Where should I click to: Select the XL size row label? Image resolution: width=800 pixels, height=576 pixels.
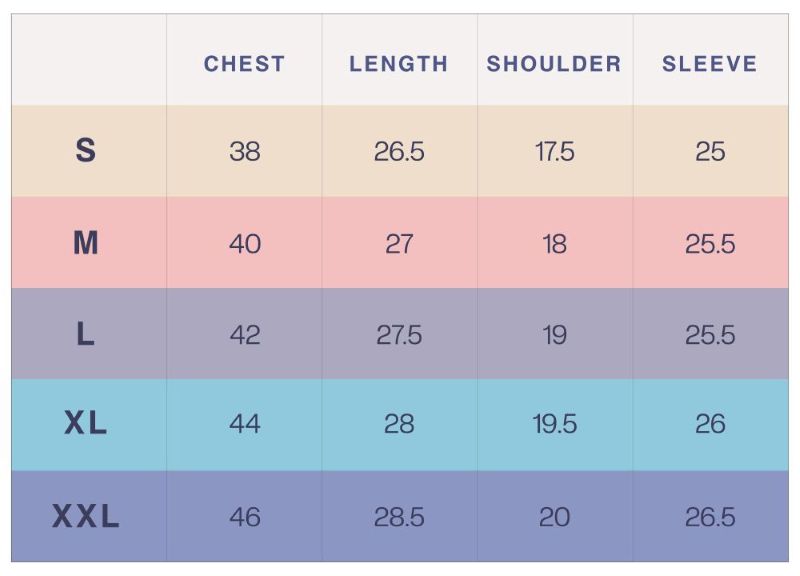[86, 424]
